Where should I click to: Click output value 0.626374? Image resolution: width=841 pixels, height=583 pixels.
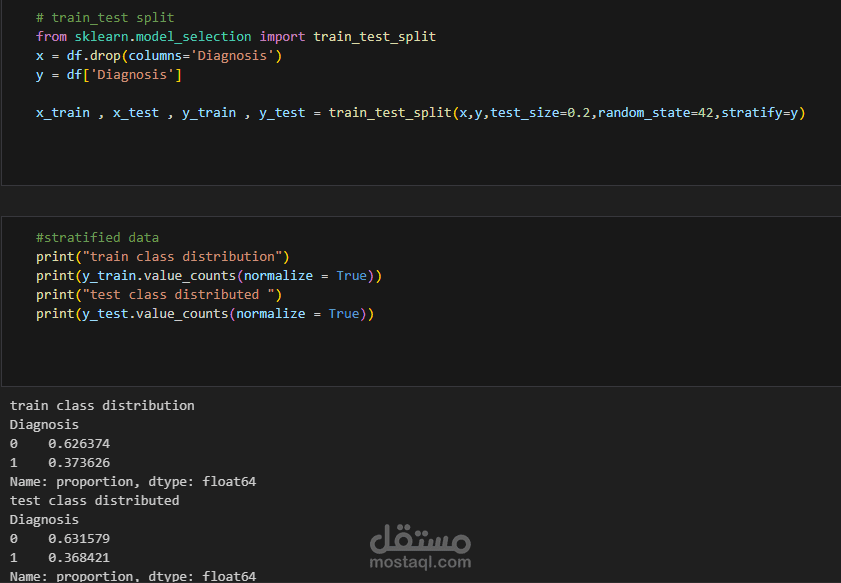tap(79, 444)
